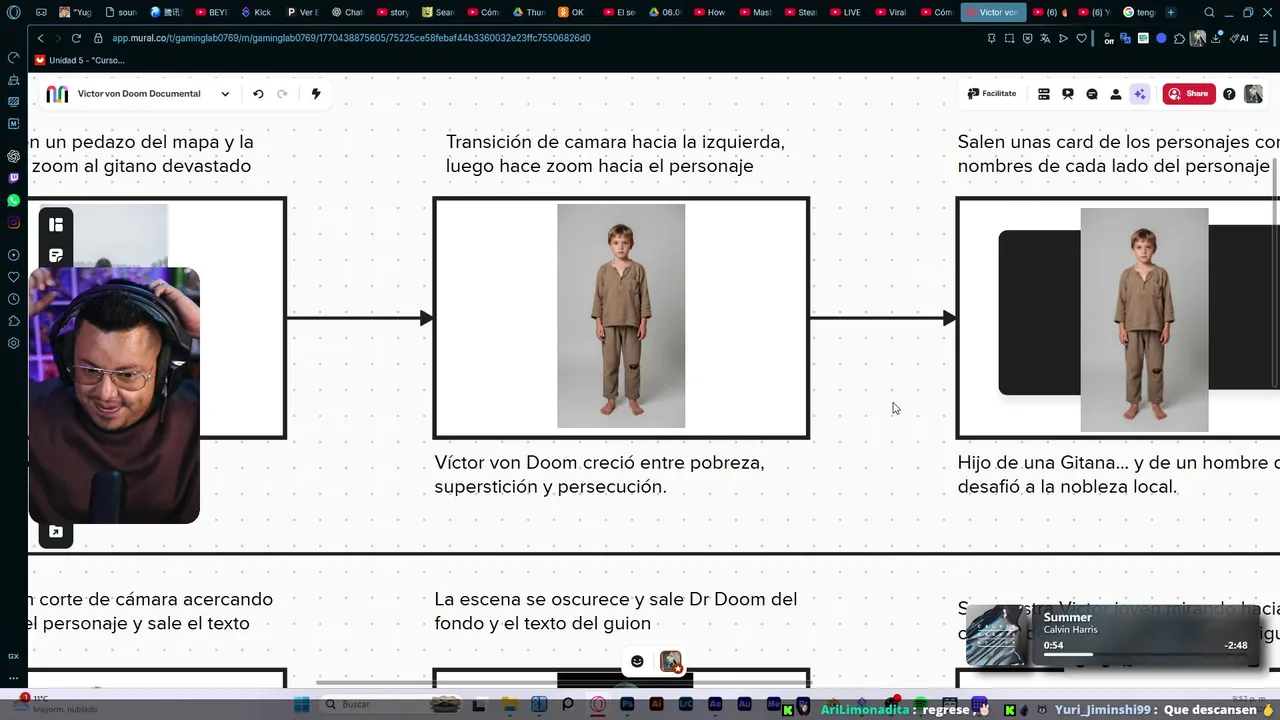Open the translate page icon
Viewport: 1280px width, 720px height.
[1045, 38]
